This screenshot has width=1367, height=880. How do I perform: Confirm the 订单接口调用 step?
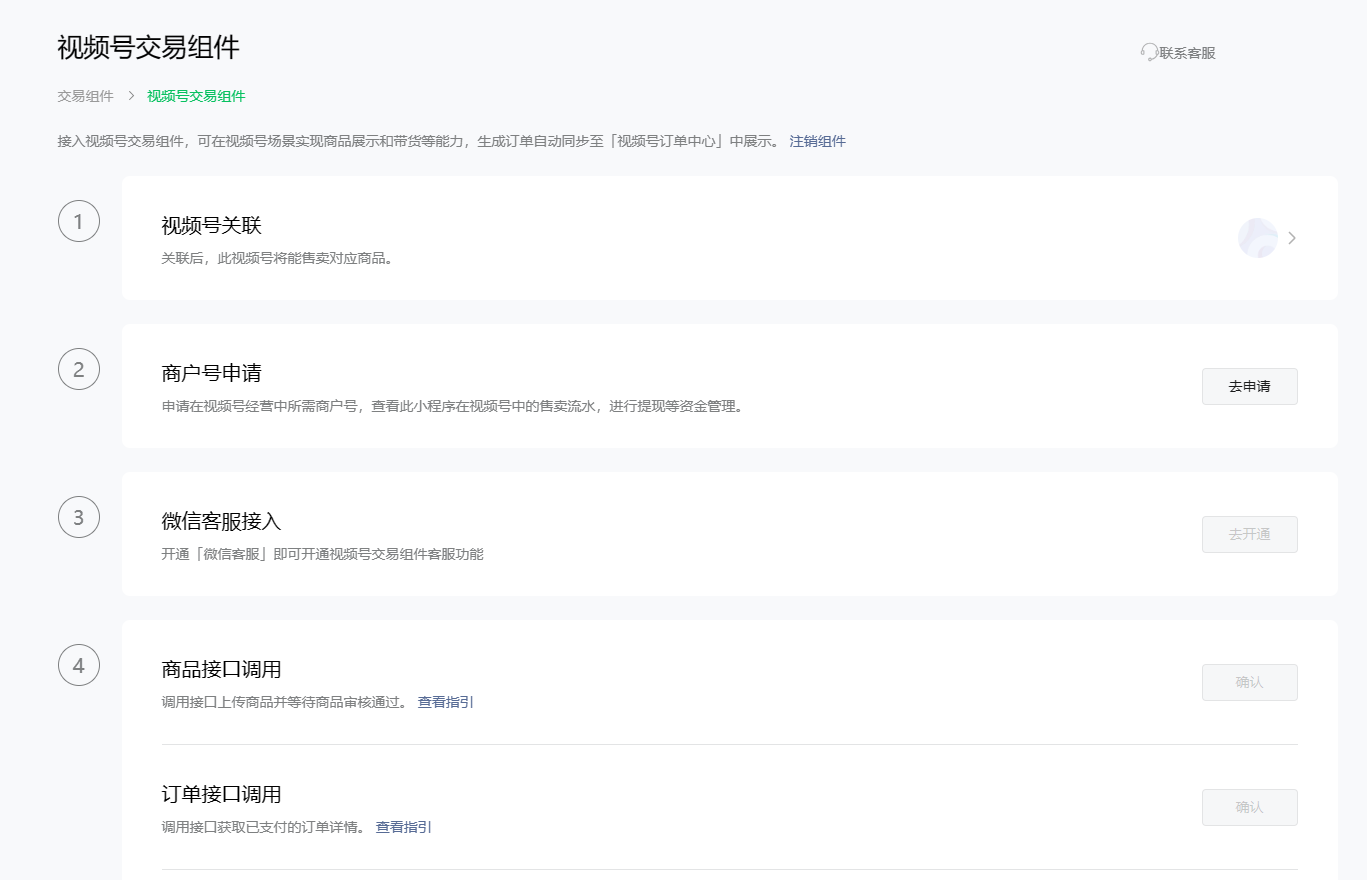coord(1249,807)
